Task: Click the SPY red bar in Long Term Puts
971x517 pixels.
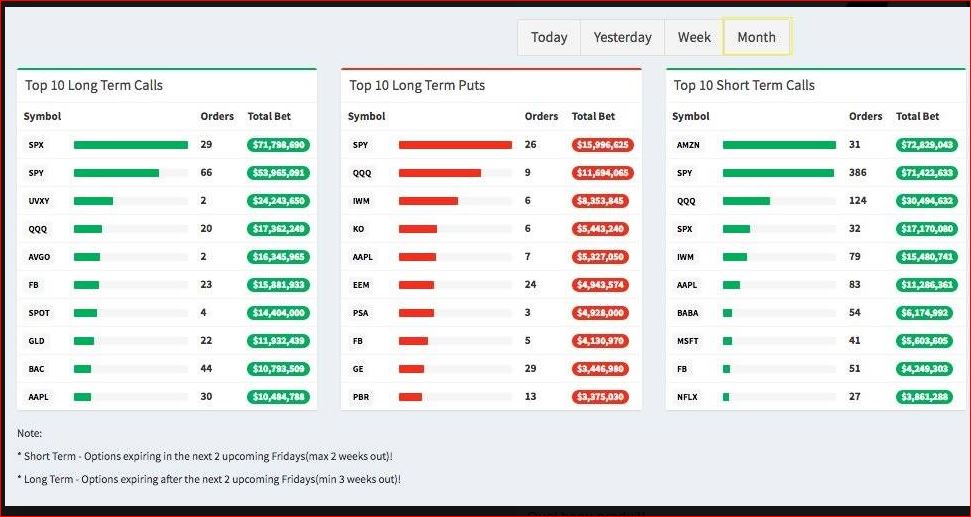Action: coord(455,145)
